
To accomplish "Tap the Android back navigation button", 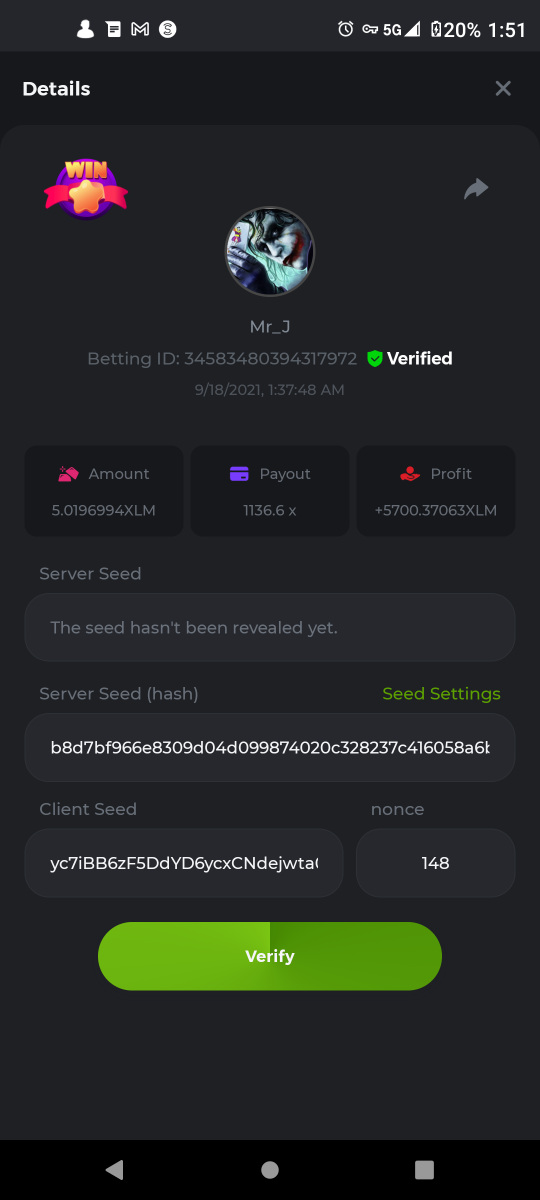I will [x=114, y=1169].
